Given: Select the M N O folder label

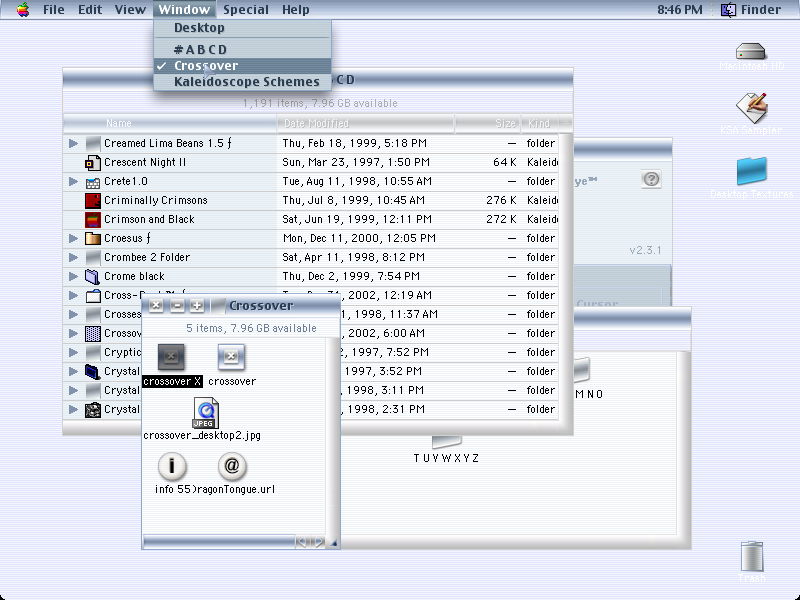Looking at the screenshot, I should 589,394.
